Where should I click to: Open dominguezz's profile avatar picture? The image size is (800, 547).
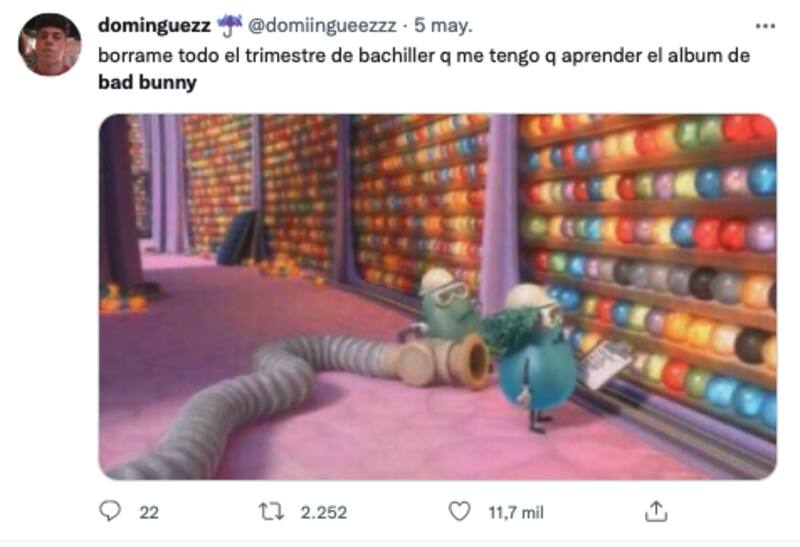(49, 45)
